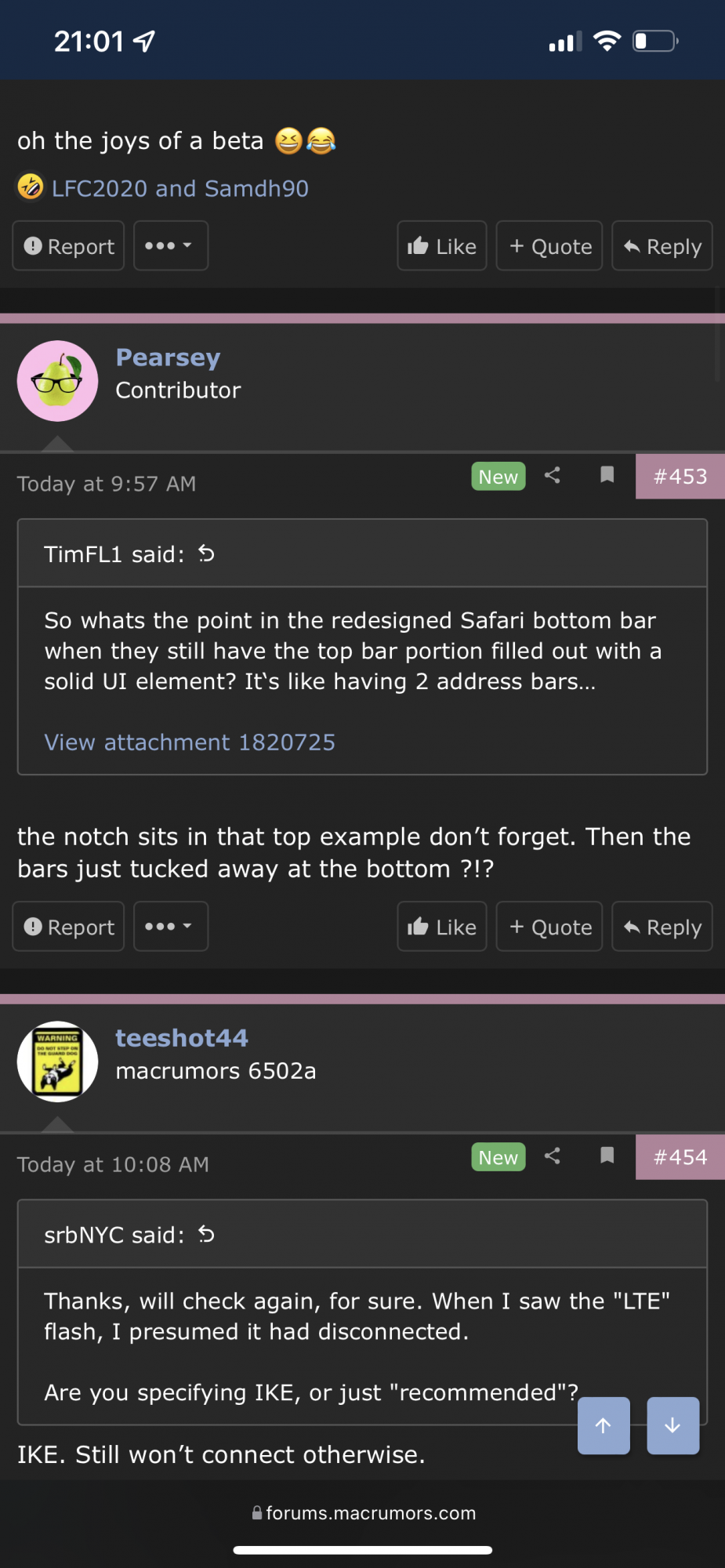Go to srbNYC's original quoted post
725x1568 pixels.
click(x=206, y=1235)
